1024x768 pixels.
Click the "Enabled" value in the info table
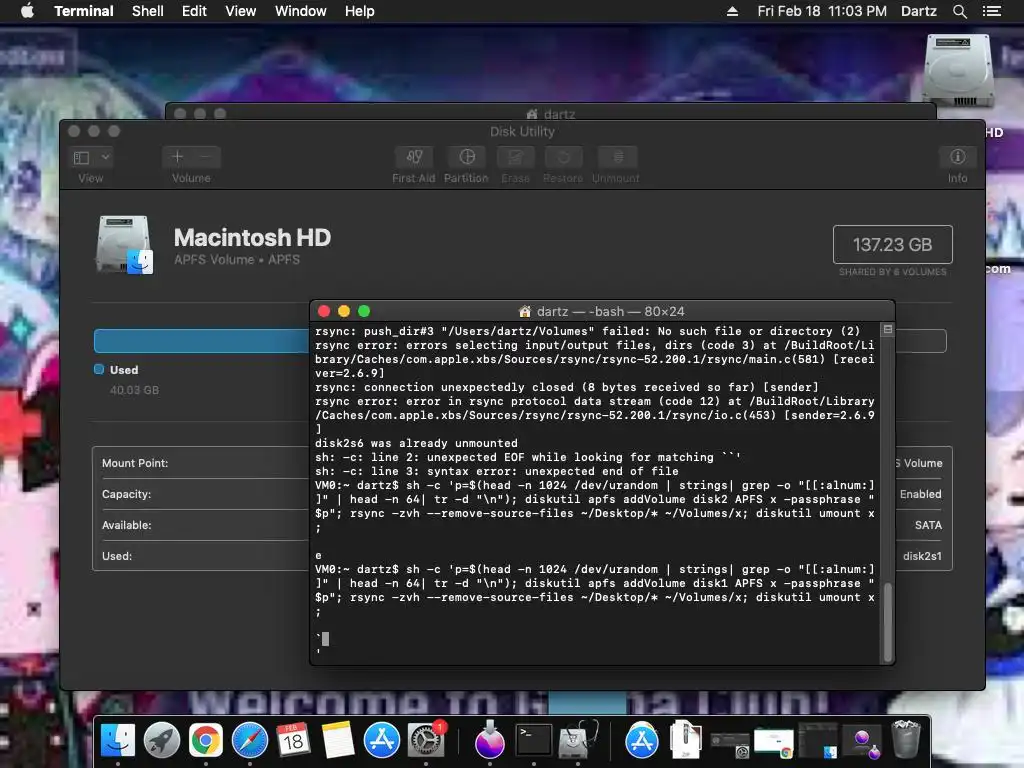pos(921,494)
